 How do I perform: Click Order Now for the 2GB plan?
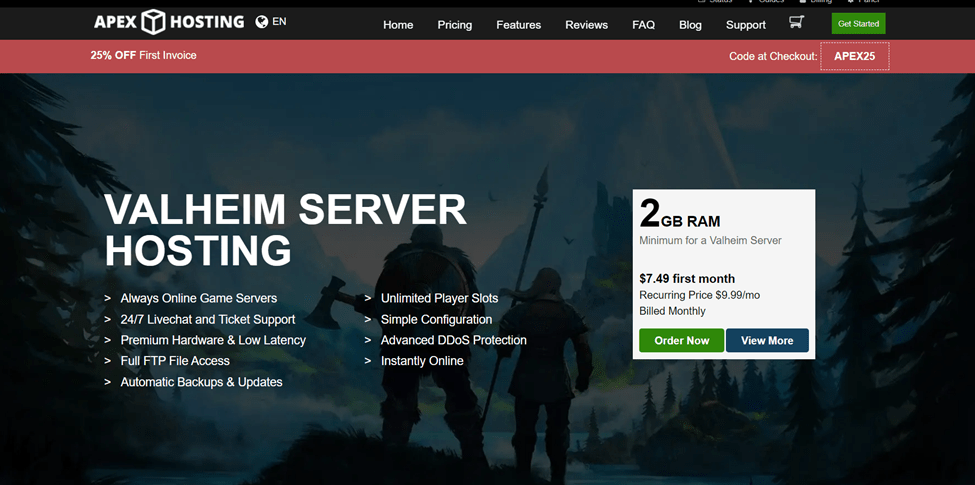681,340
